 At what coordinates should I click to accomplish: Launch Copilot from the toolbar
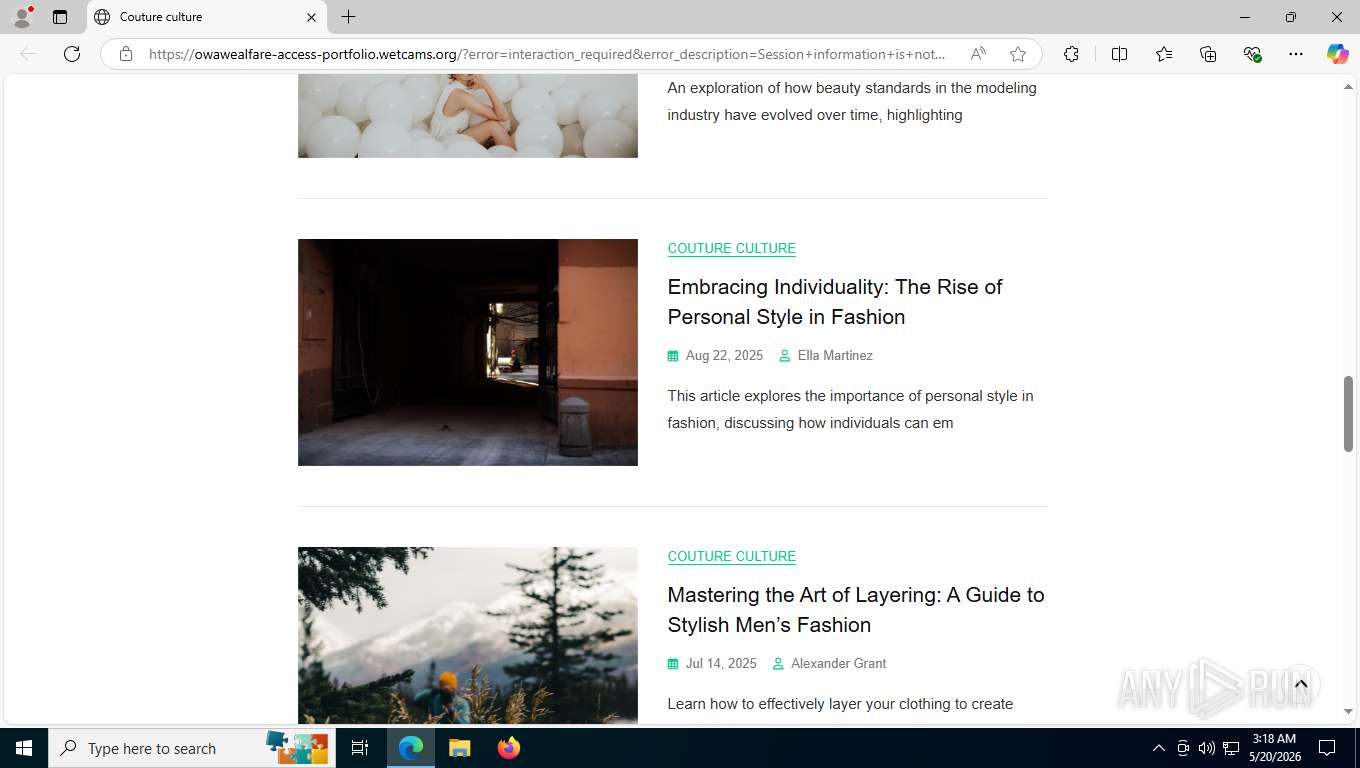click(x=1338, y=54)
